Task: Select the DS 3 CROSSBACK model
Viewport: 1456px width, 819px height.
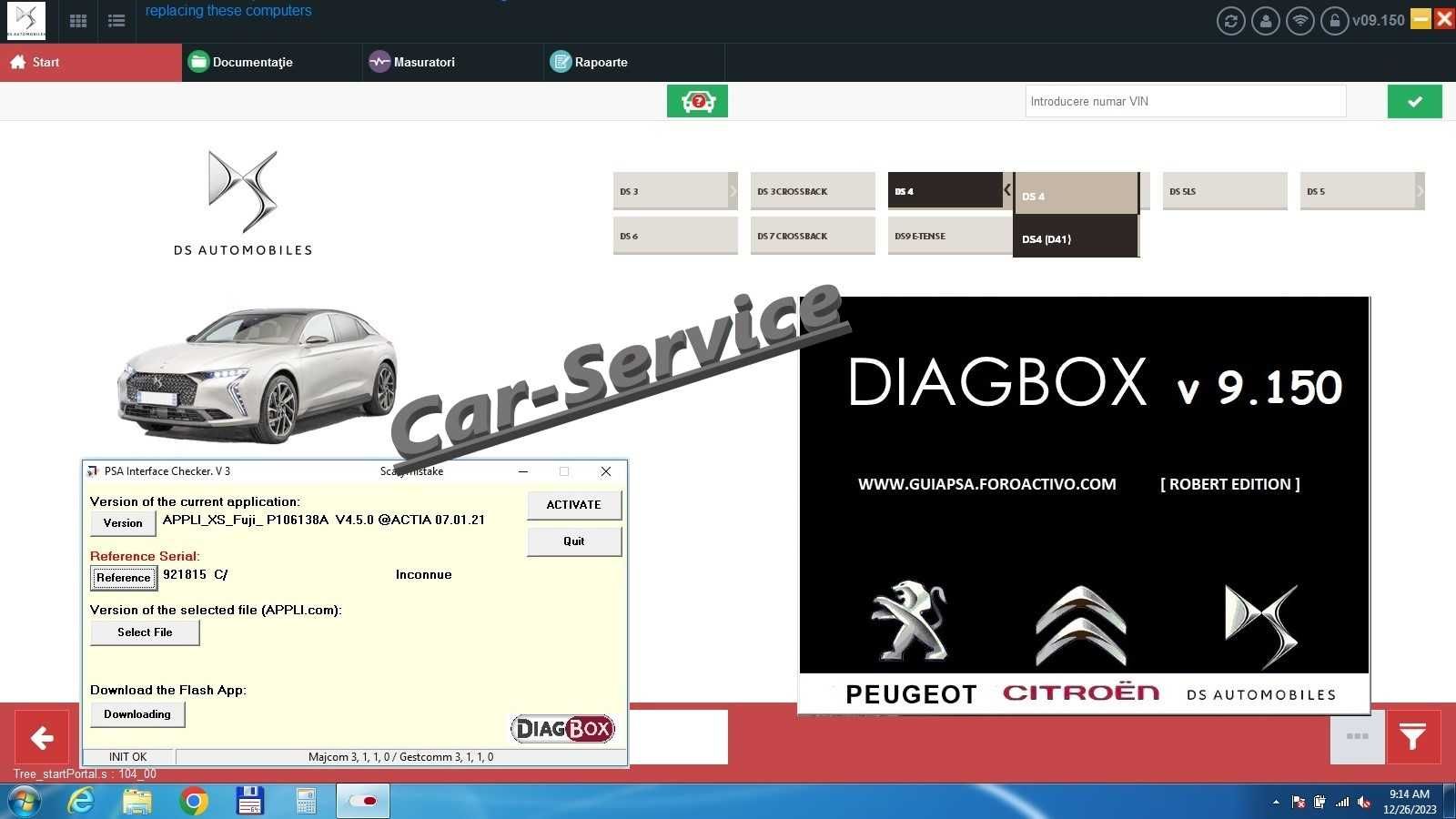Action: [x=813, y=191]
